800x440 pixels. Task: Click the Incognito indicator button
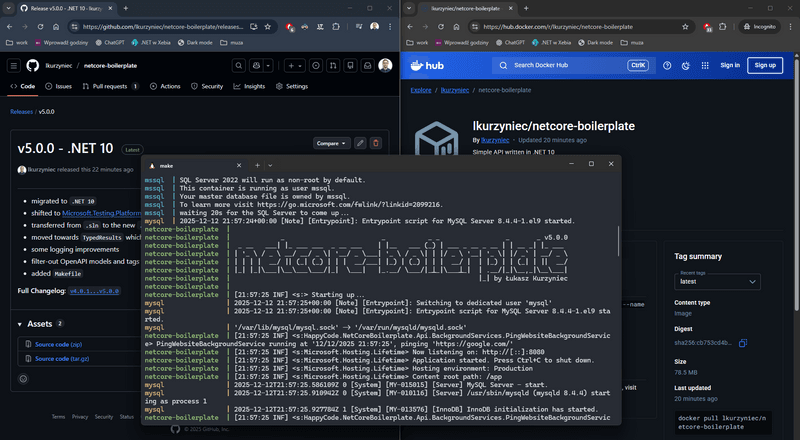click(x=760, y=27)
